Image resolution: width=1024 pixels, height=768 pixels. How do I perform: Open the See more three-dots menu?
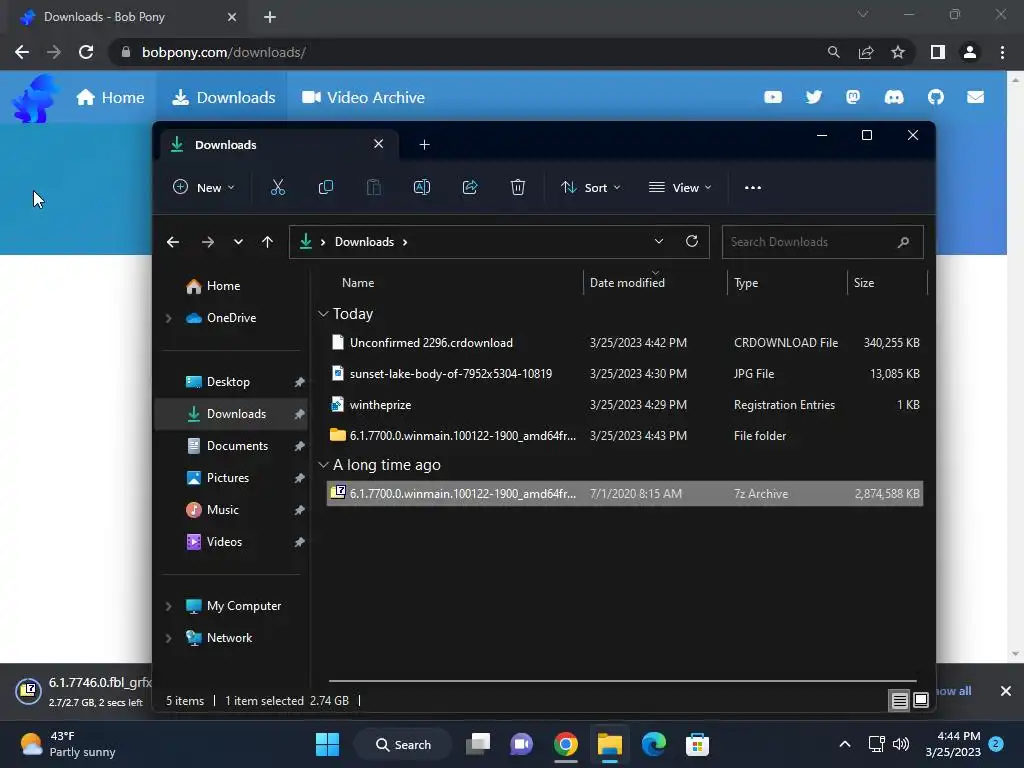(752, 187)
